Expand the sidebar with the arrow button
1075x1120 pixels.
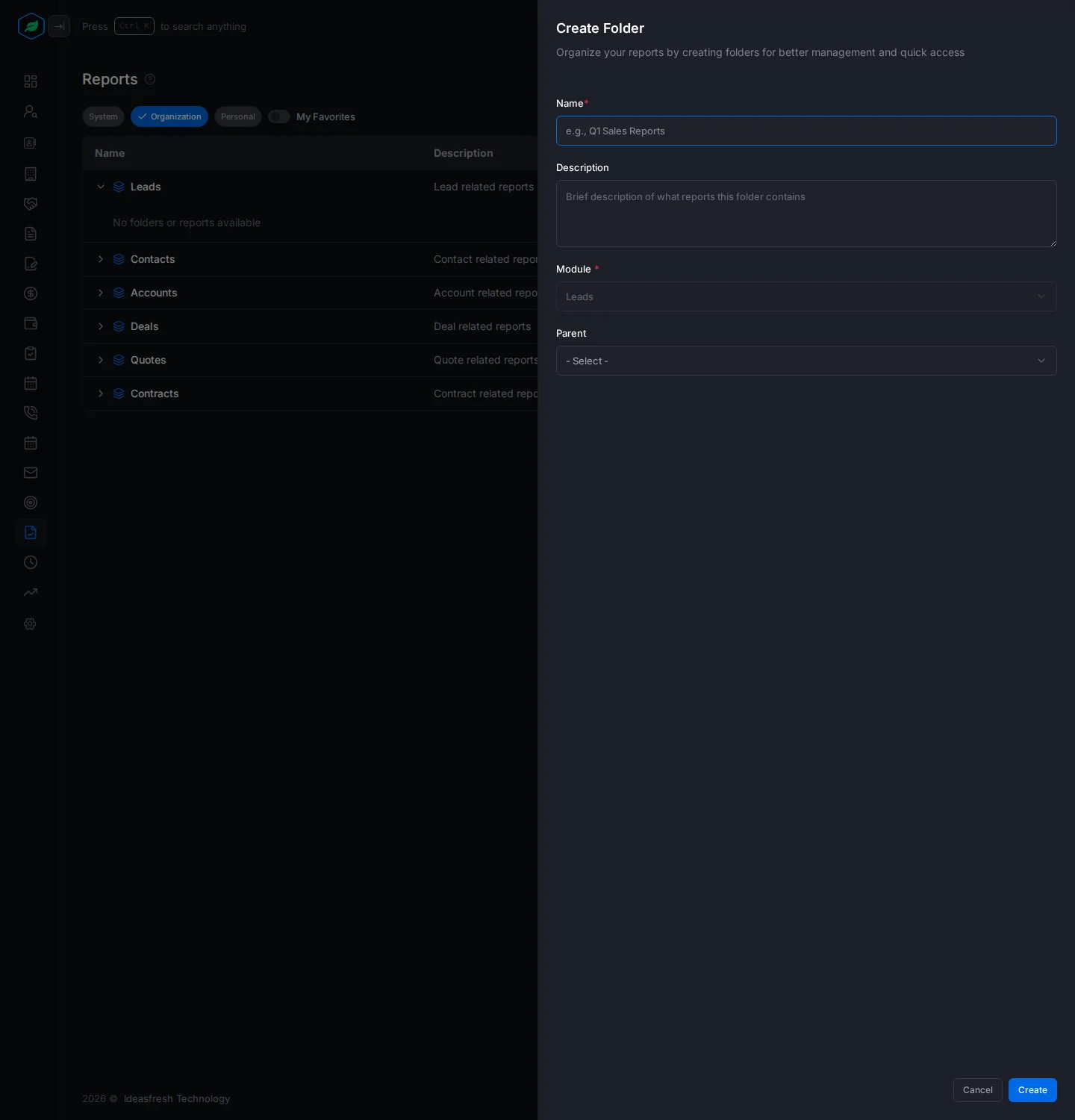(x=59, y=26)
